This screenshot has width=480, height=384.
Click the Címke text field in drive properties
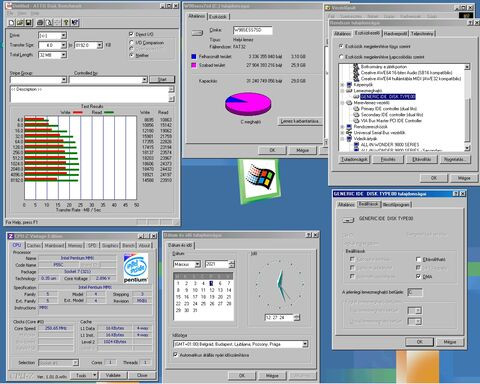252,30
